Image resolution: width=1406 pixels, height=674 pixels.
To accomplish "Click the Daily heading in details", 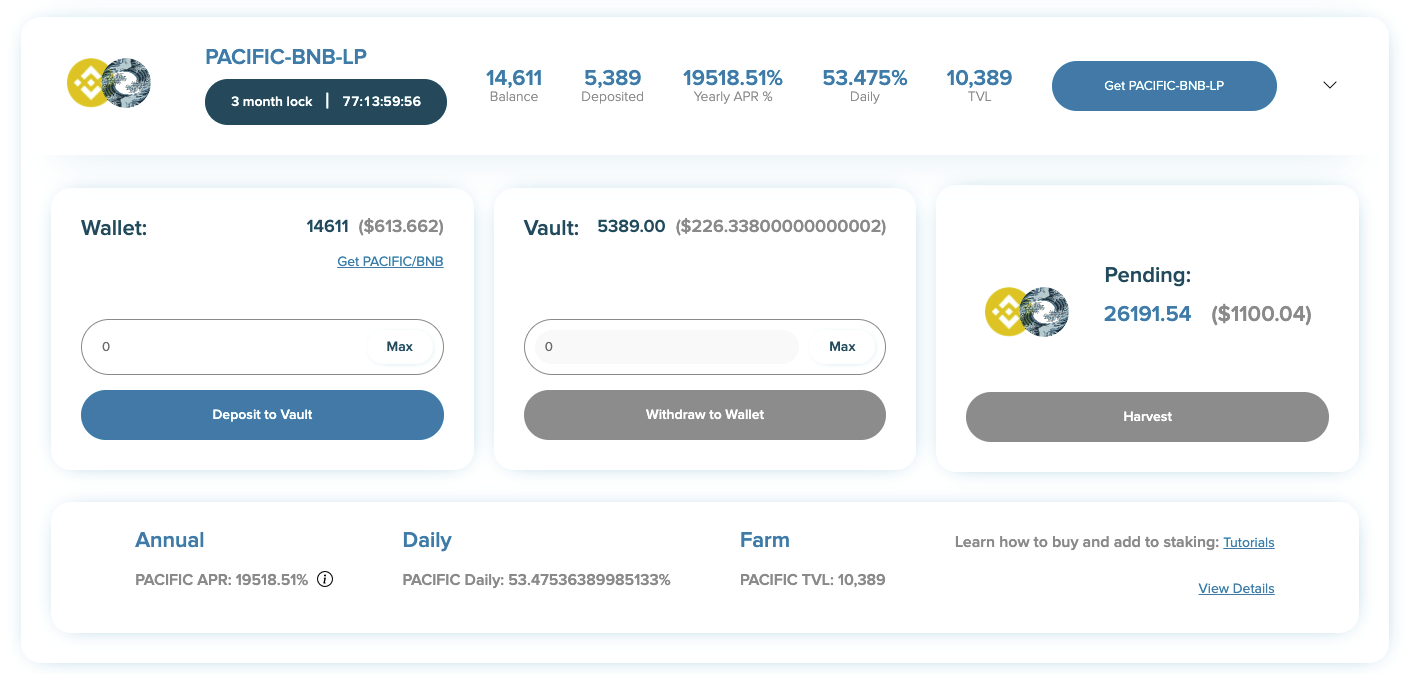I will click(x=427, y=540).
